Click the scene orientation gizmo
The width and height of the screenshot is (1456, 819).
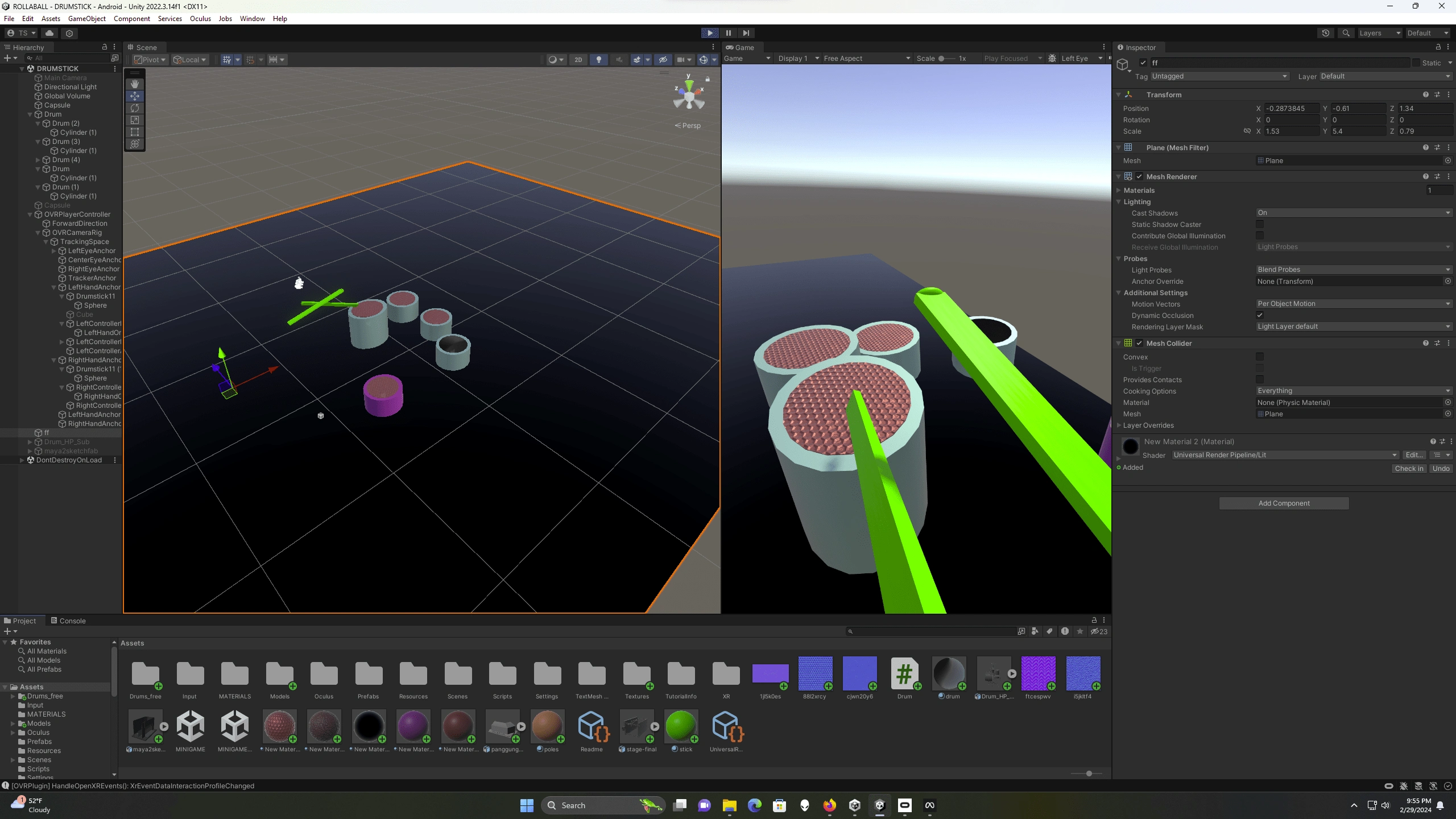click(x=689, y=96)
